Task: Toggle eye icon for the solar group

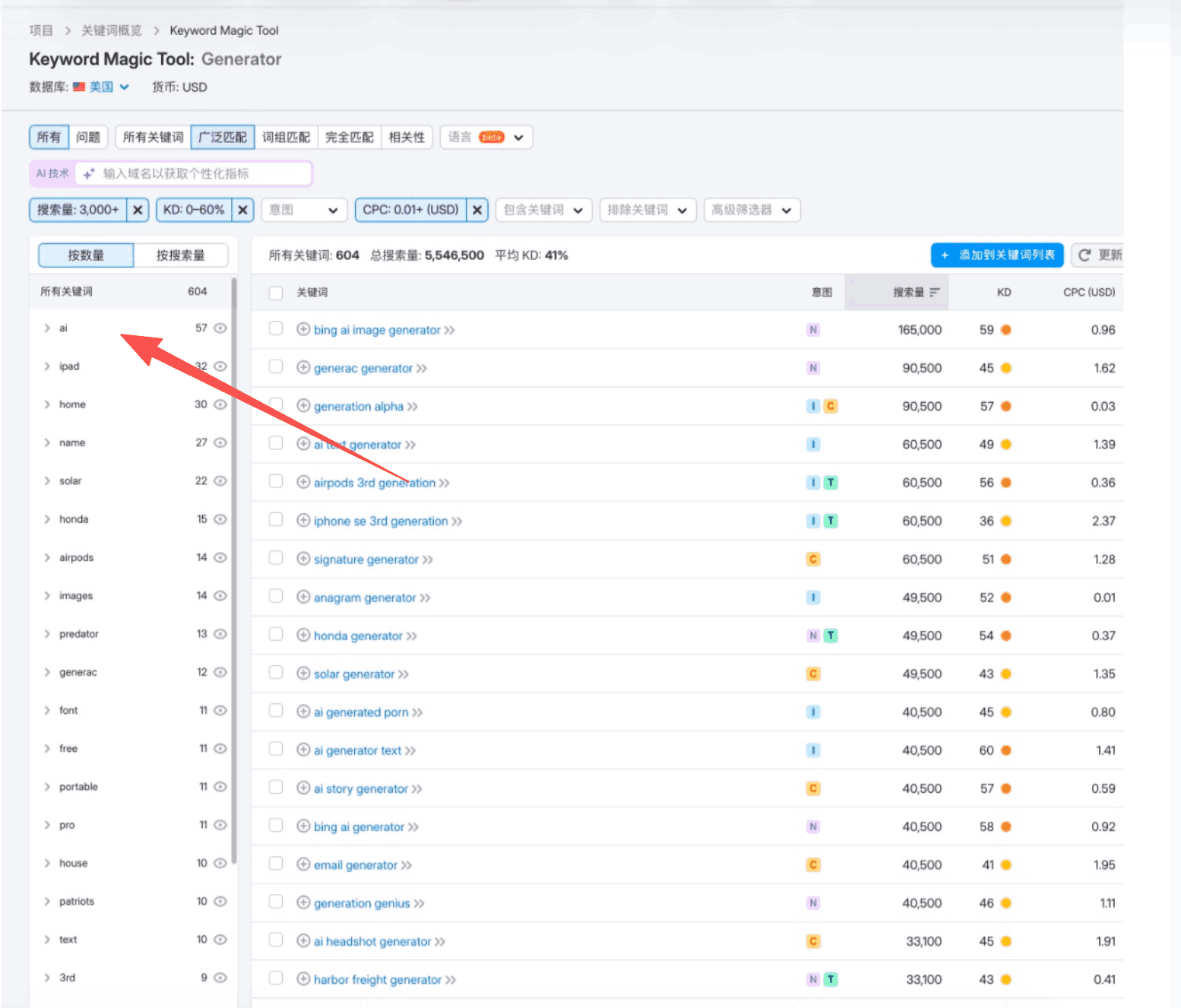Action: (x=220, y=481)
